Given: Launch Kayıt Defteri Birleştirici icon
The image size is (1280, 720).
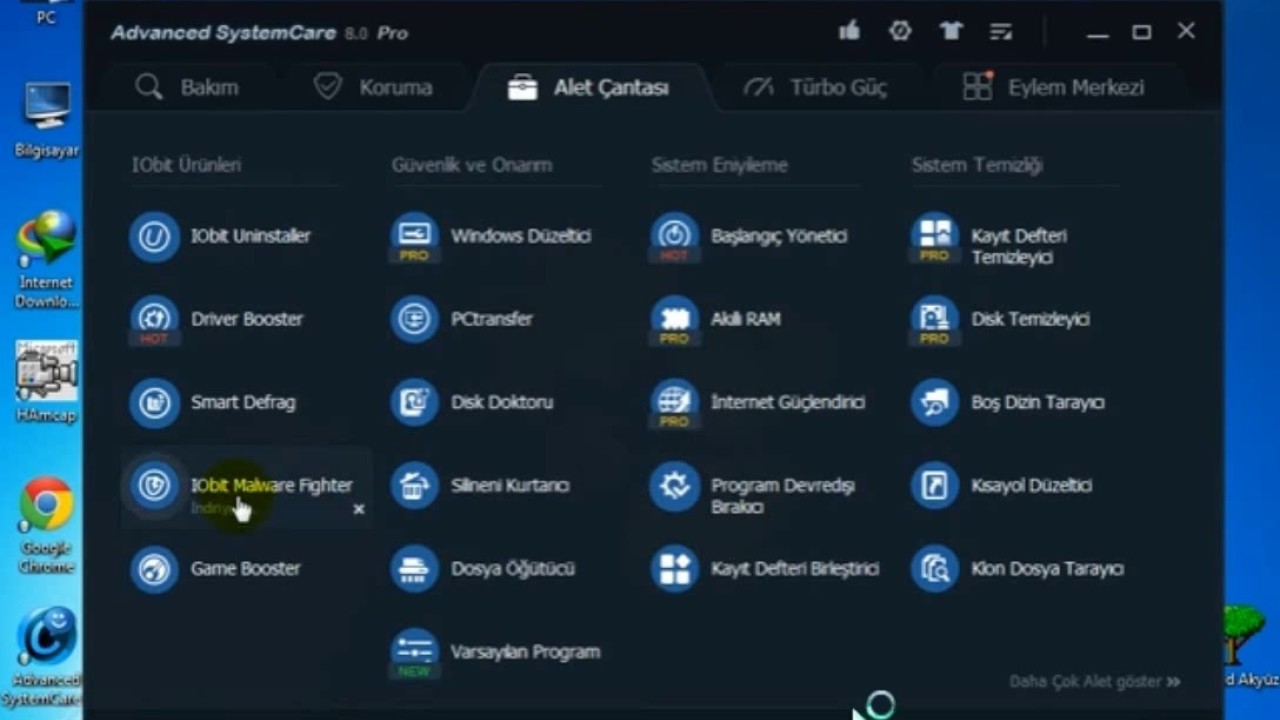Looking at the screenshot, I should click(674, 569).
